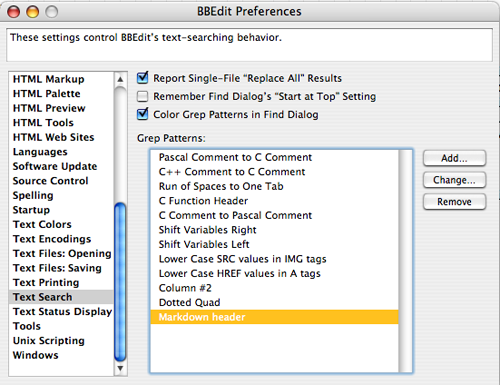The width and height of the screenshot is (500, 385).
Task: Uncheck Color Grep Patterns in Find Dialog
Action: tap(143, 114)
